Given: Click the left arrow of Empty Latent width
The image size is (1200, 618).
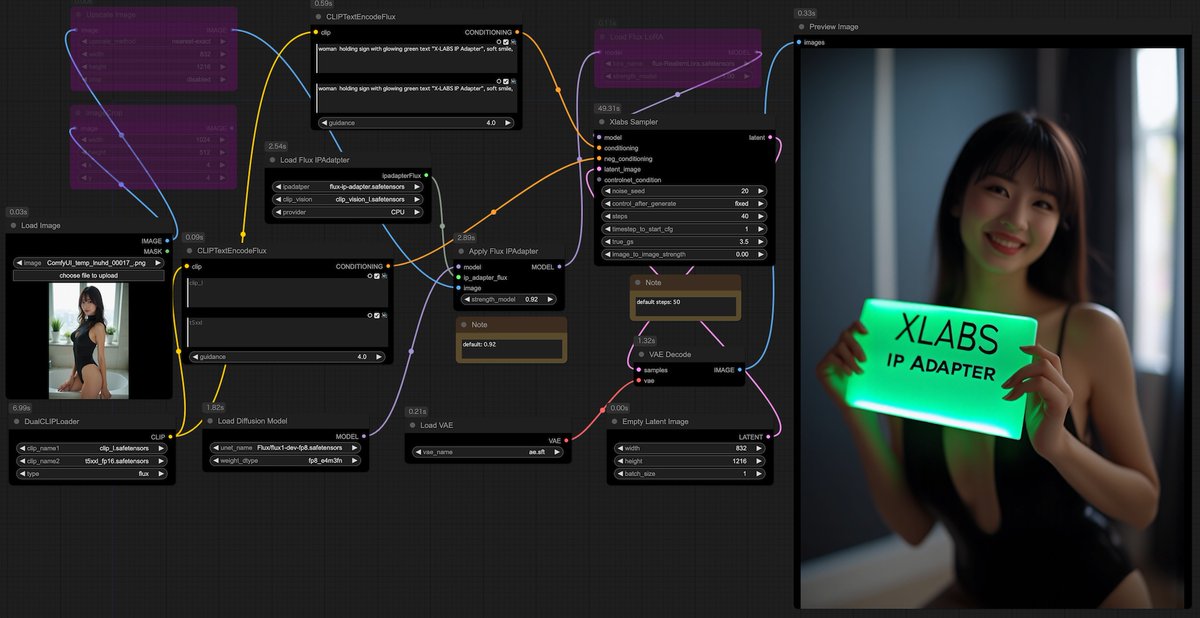Looking at the screenshot, I should pos(619,449).
